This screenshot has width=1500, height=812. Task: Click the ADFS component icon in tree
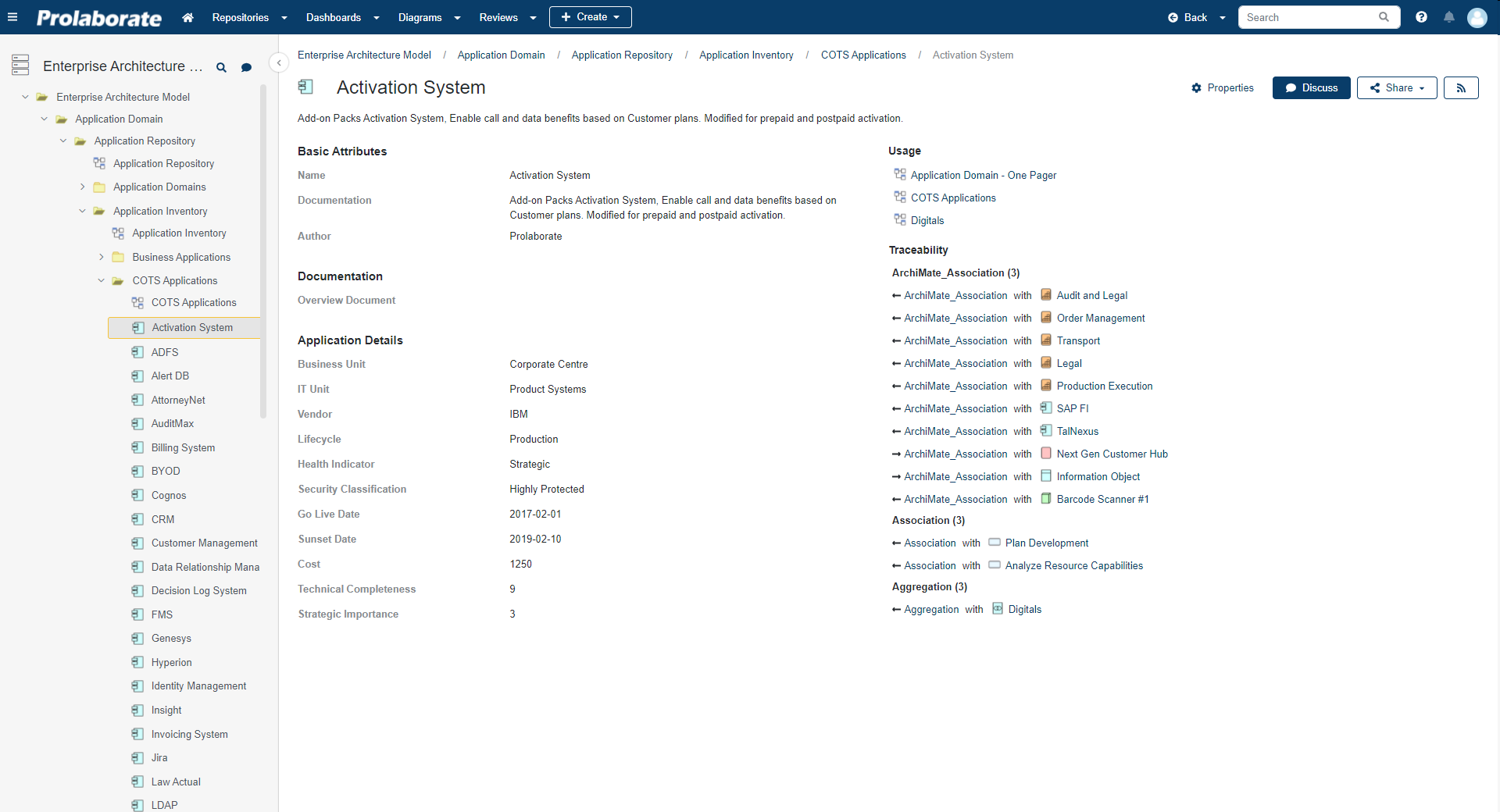[x=137, y=352]
